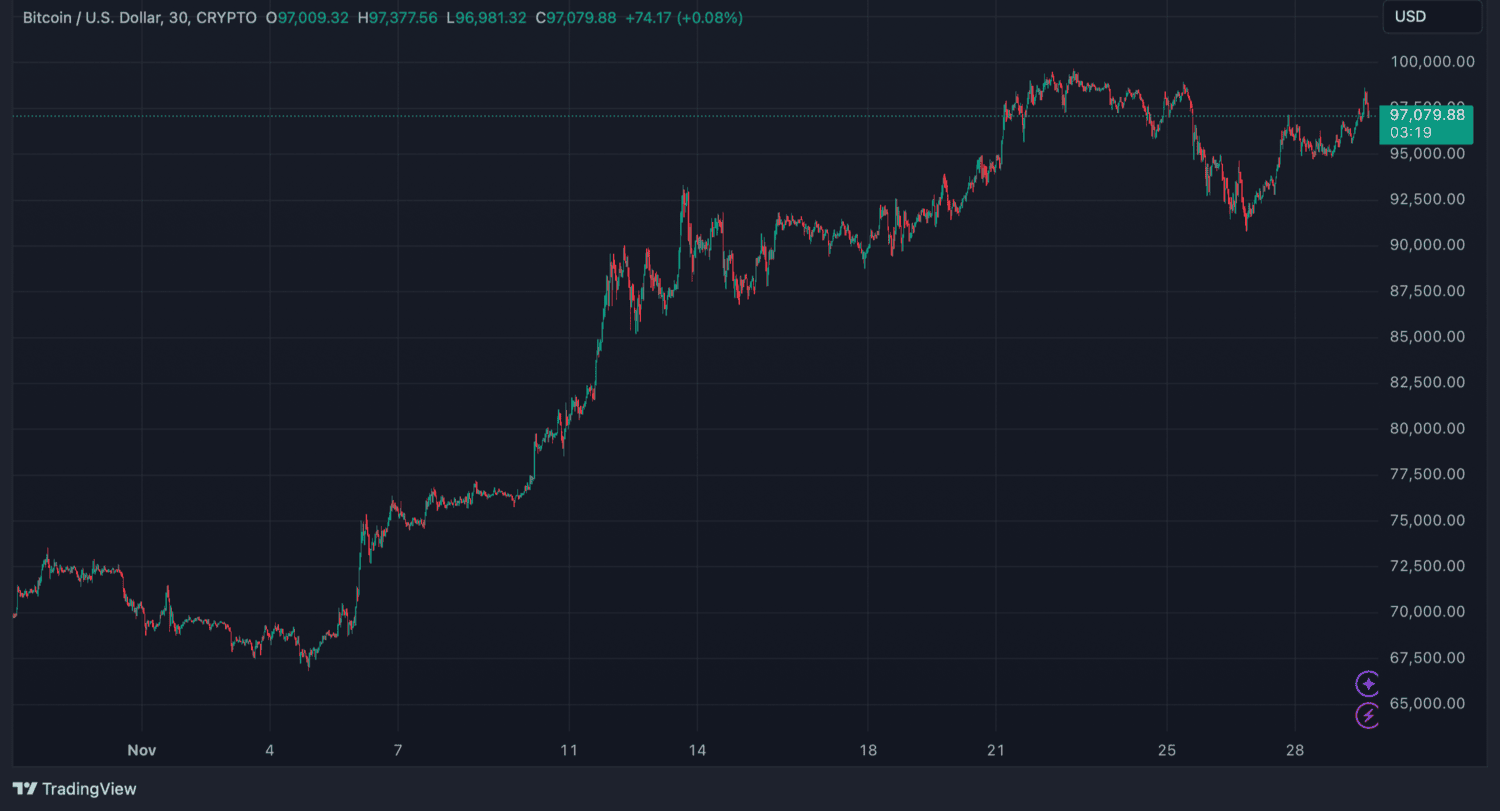Viewport: 1500px width, 811px height.
Task: Click the 11 date on time axis
Action: coord(569,750)
